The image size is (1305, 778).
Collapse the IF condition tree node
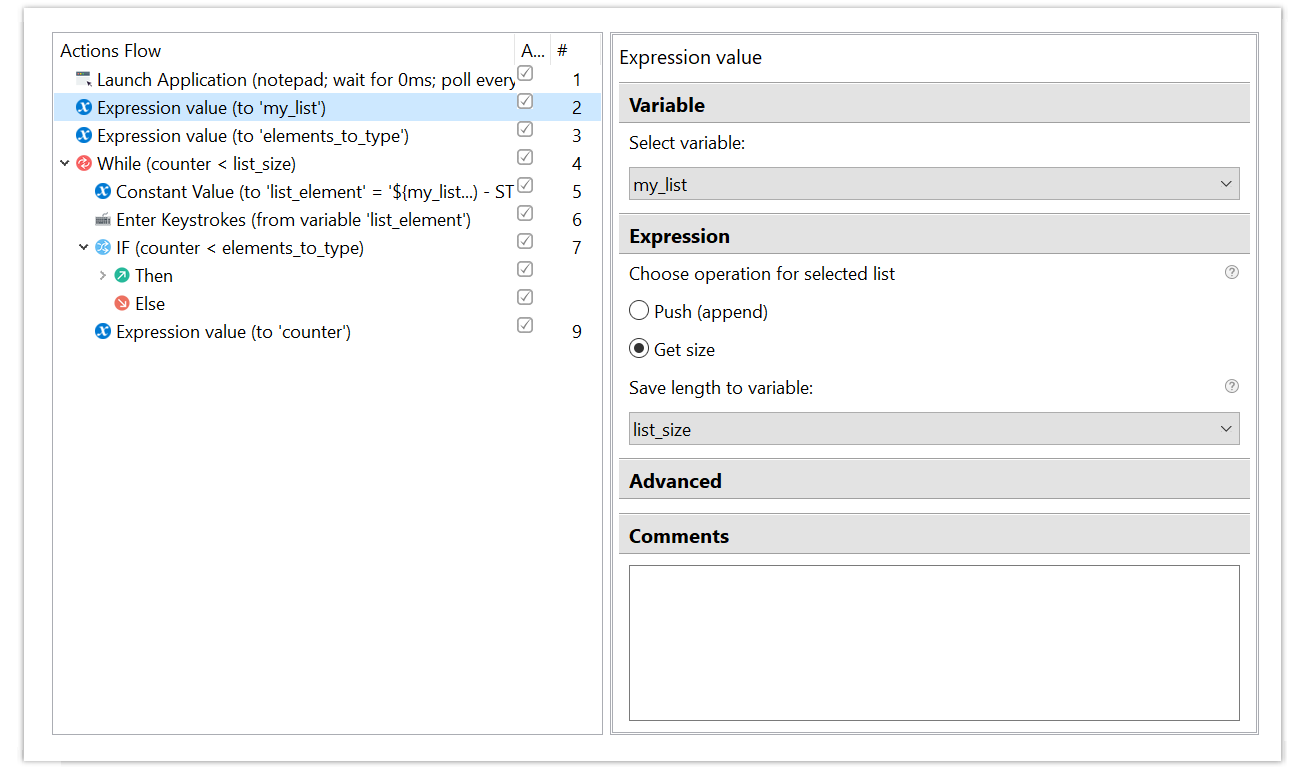(84, 247)
